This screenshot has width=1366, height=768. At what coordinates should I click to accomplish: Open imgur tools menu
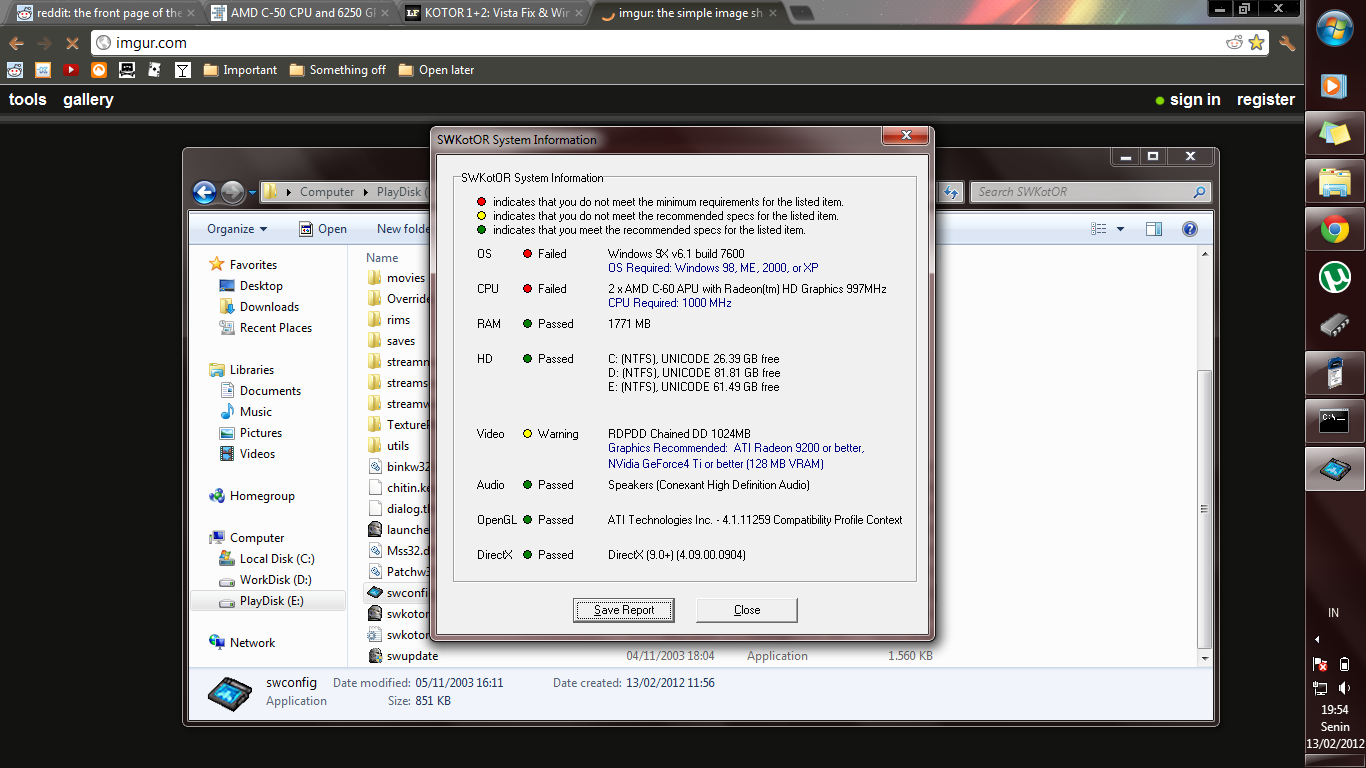(x=28, y=100)
